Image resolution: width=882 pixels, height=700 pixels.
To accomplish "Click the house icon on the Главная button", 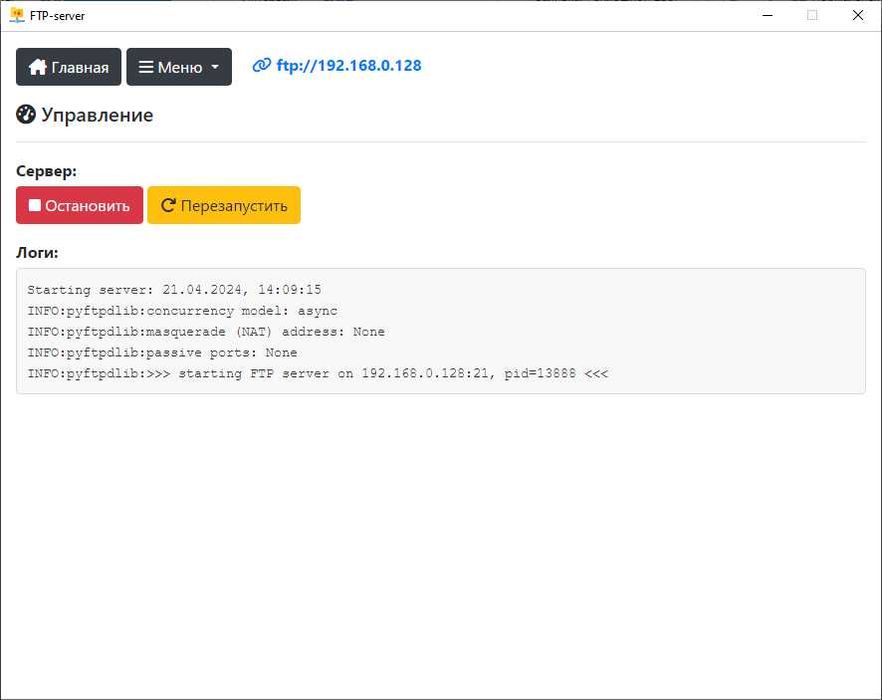I will [38, 67].
